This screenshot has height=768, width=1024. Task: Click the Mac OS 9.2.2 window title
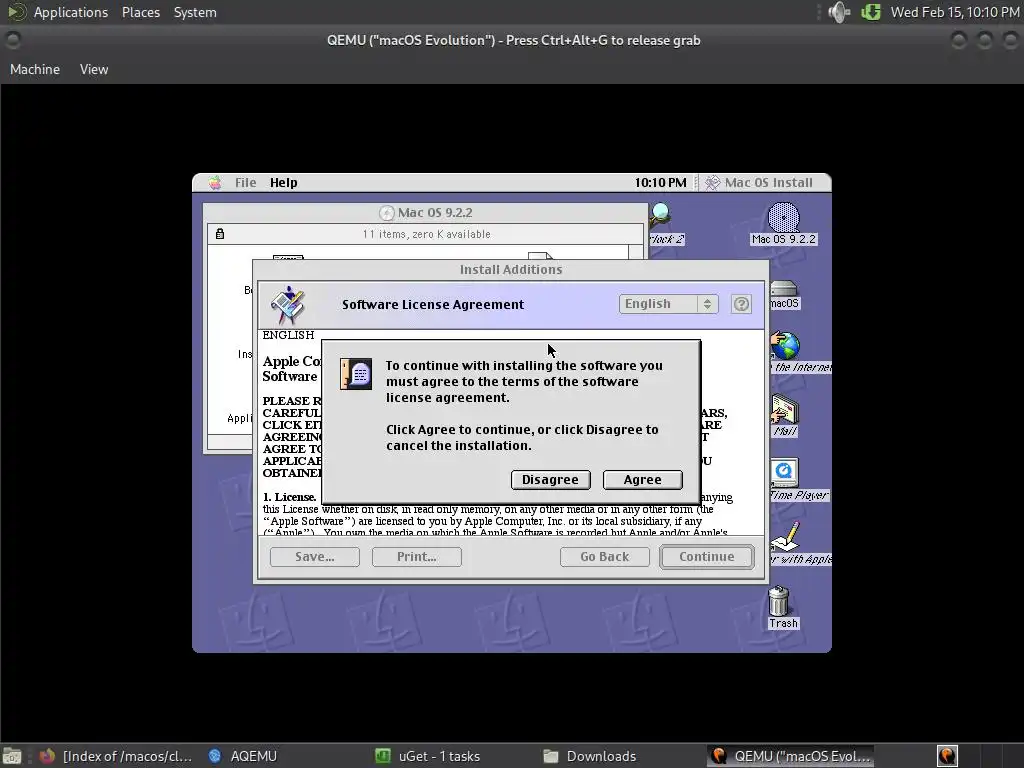(435, 212)
